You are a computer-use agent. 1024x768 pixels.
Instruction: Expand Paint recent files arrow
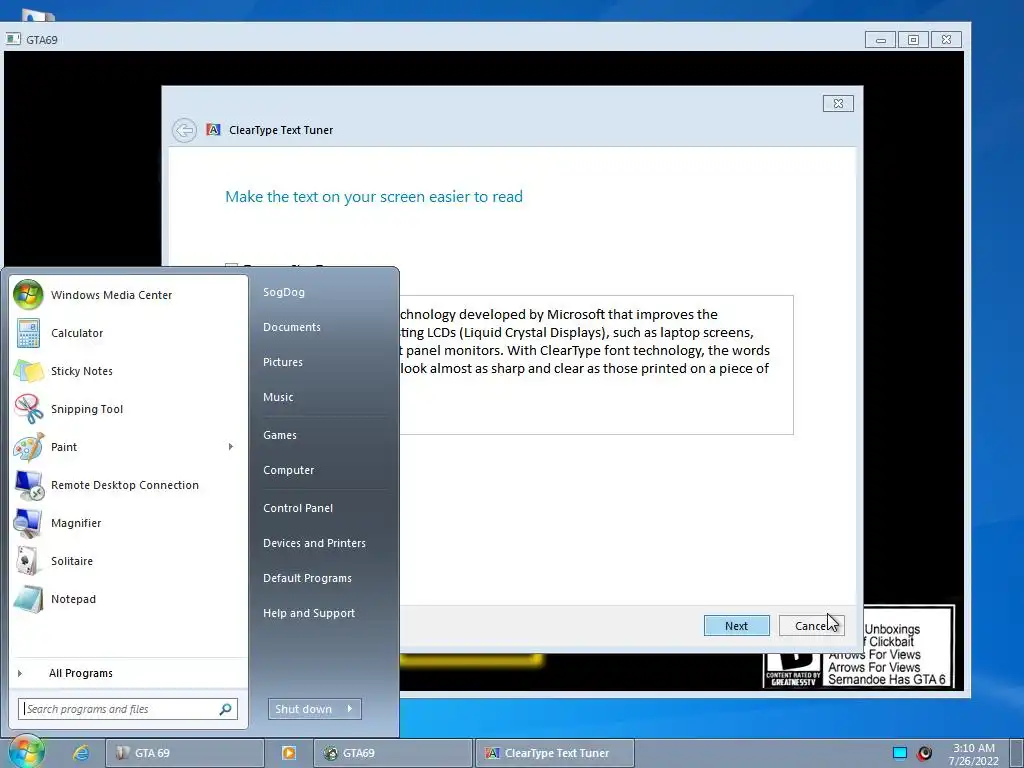point(231,447)
